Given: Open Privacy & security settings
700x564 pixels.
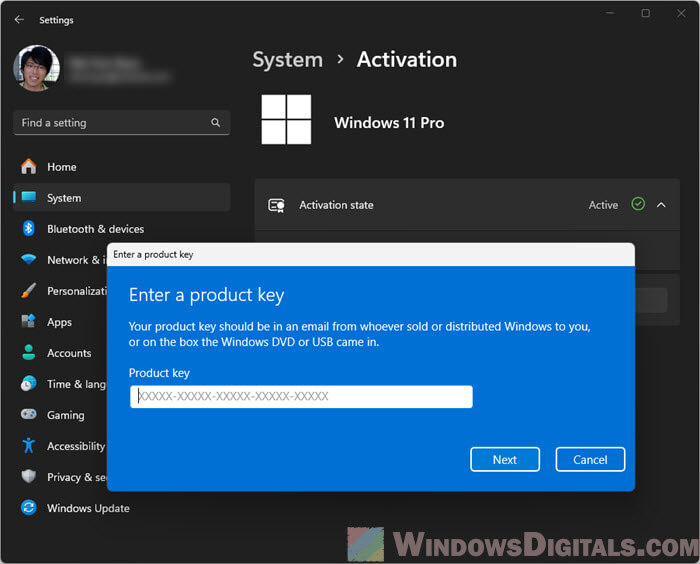Looking at the screenshot, I should (60, 477).
